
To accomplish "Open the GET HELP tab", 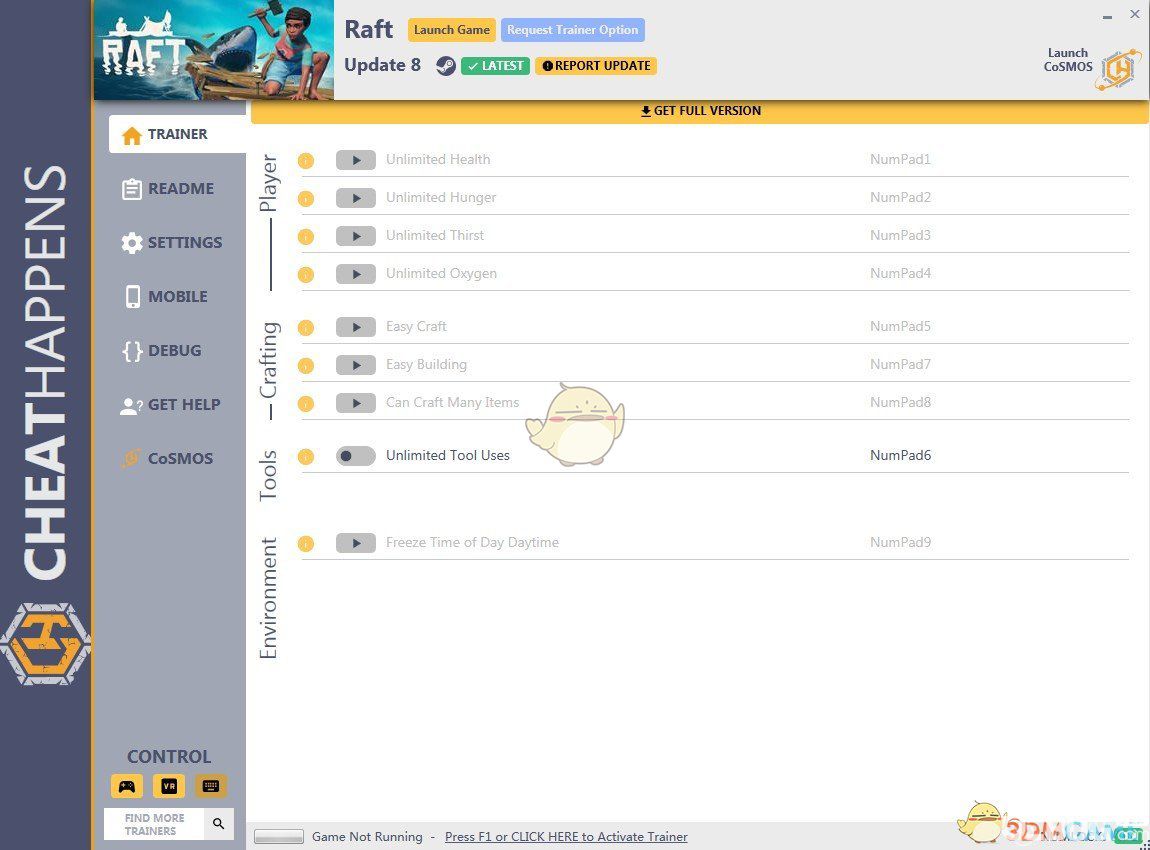I will [x=170, y=405].
